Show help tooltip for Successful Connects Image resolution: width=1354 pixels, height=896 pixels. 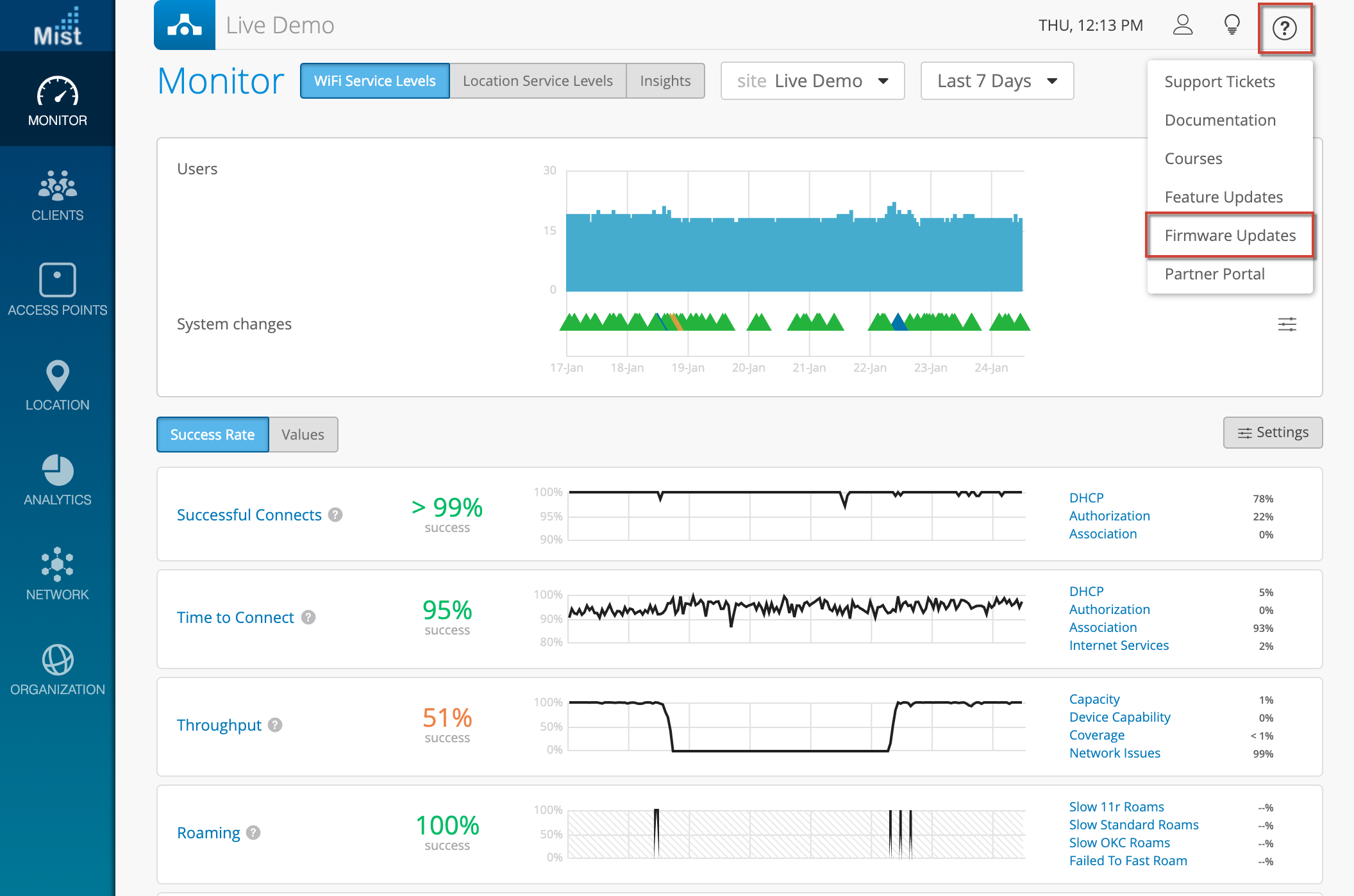click(335, 515)
